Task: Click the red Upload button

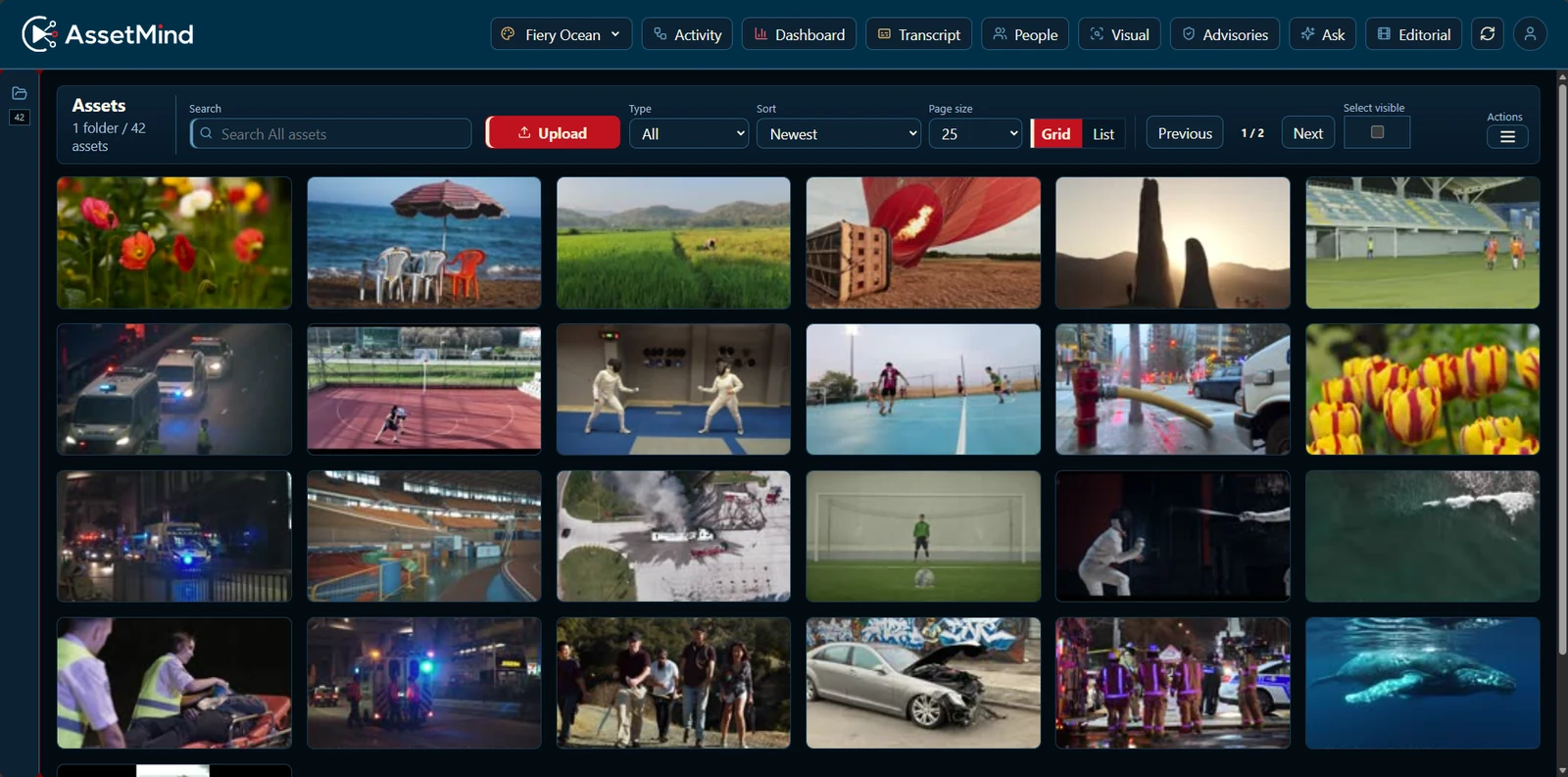Action: (x=553, y=133)
